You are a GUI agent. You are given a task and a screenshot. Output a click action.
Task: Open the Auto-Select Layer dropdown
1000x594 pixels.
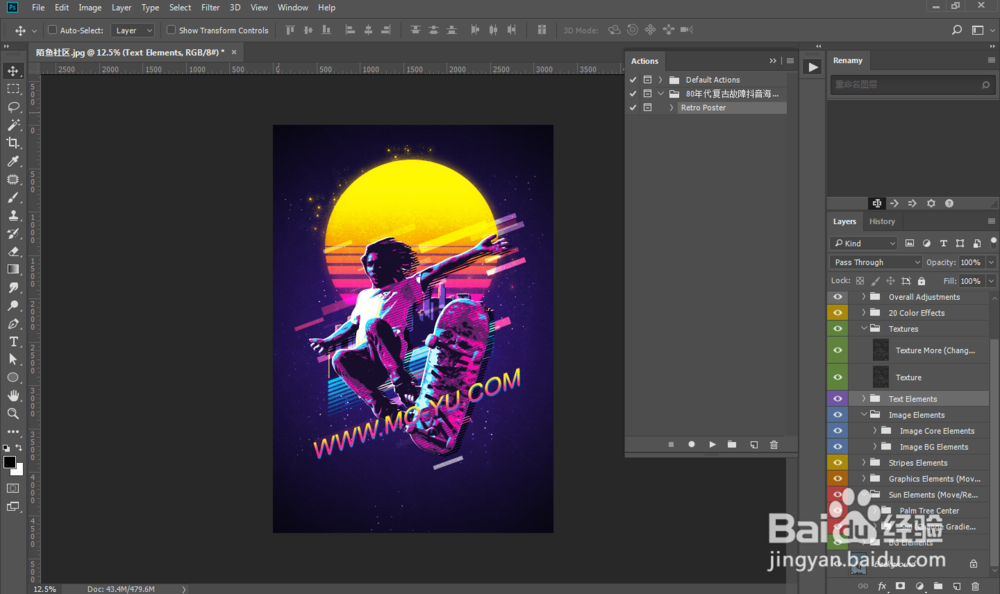tap(133, 30)
